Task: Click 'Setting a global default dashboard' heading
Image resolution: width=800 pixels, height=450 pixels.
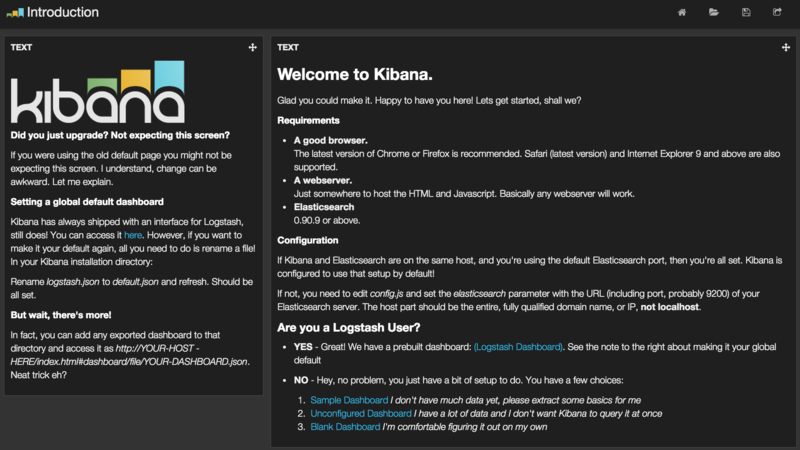Action: coord(87,202)
